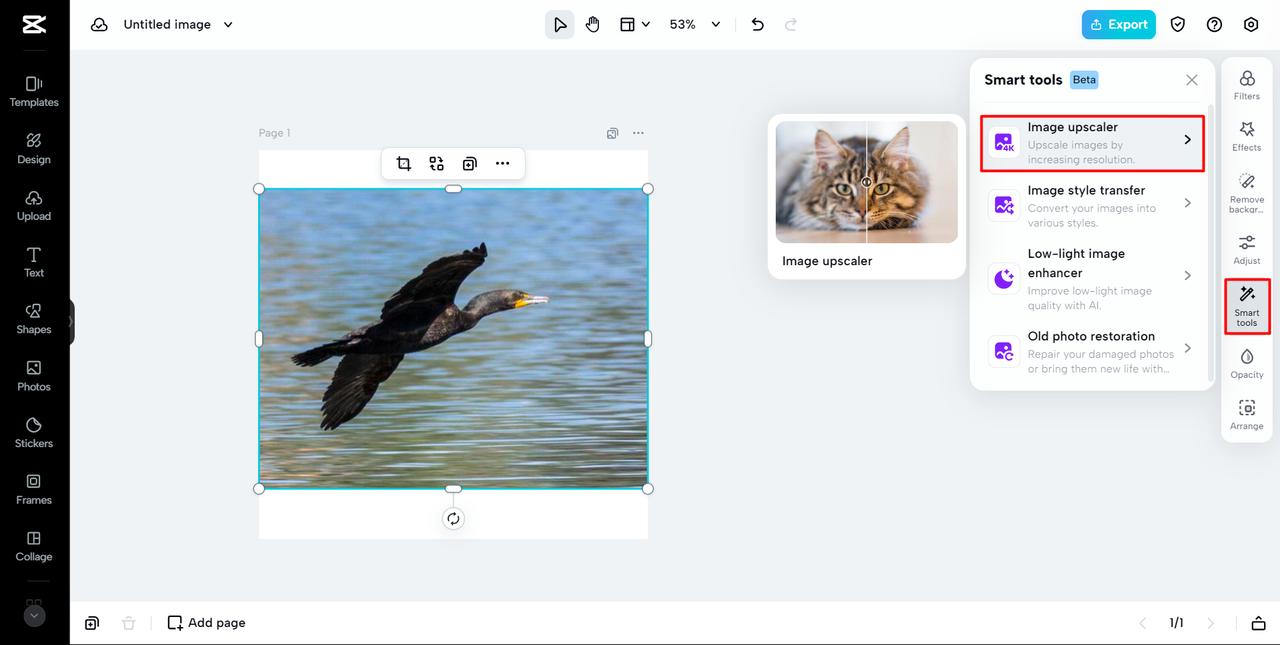Open the Collage panel
This screenshot has width=1280, height=645.
tap(34, 546)
